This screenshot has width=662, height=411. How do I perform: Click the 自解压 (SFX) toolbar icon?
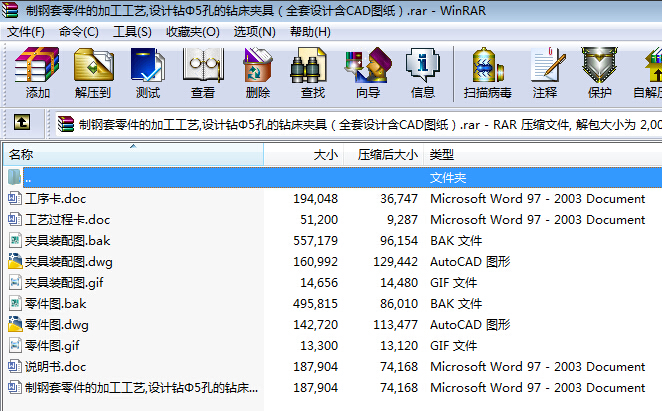tap(653, 64)
